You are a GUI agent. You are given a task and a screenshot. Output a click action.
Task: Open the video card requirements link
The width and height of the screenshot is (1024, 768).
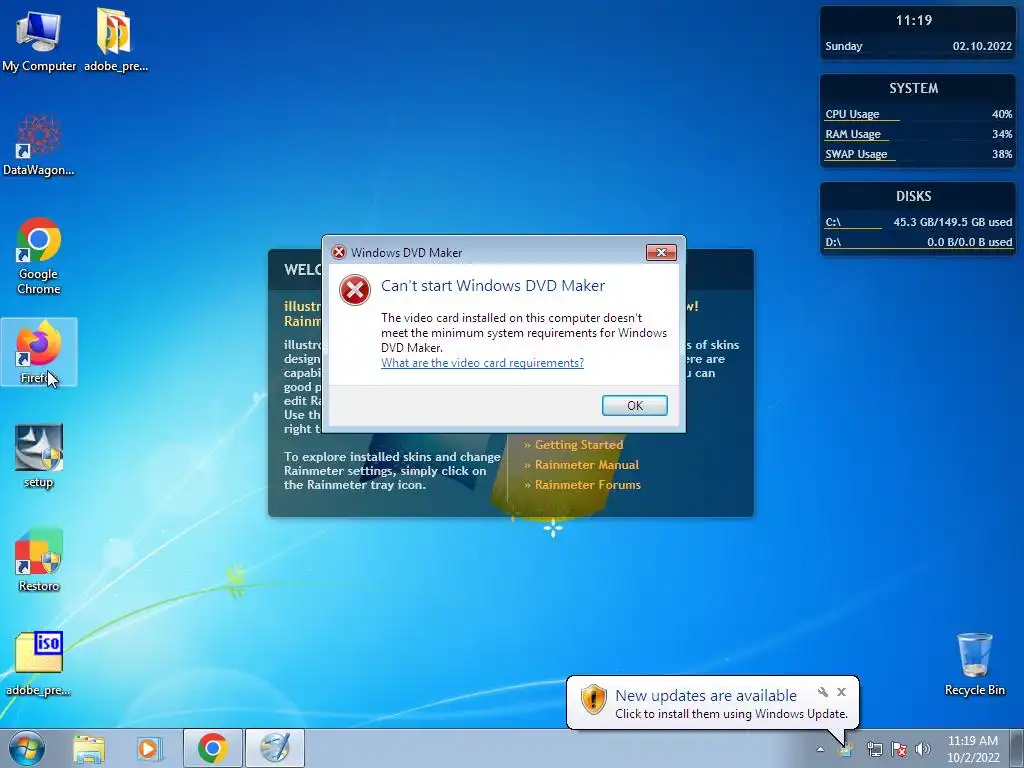pyautogui.click(x=482, y=363)
